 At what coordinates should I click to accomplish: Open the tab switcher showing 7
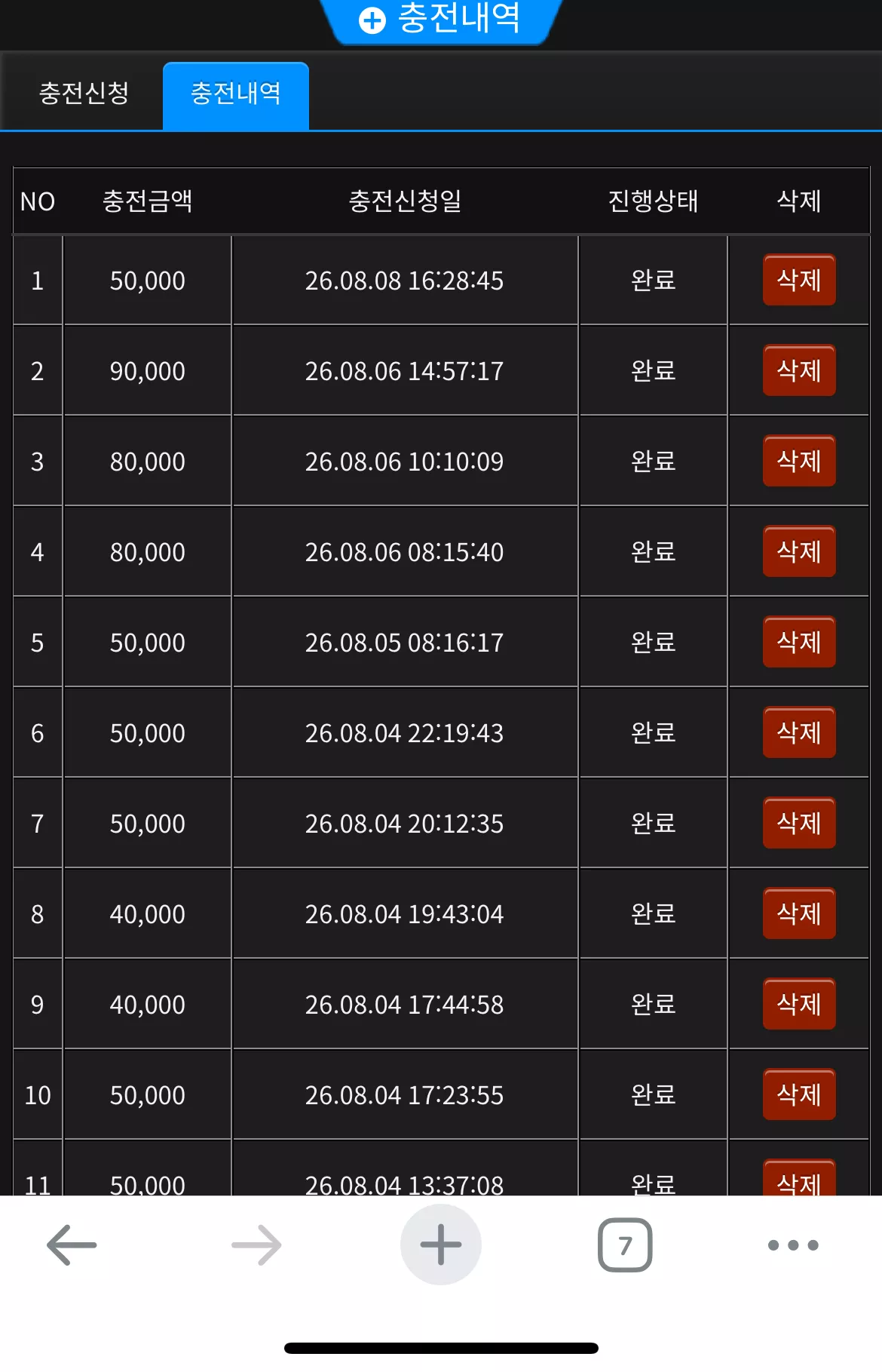[625, 1245]
